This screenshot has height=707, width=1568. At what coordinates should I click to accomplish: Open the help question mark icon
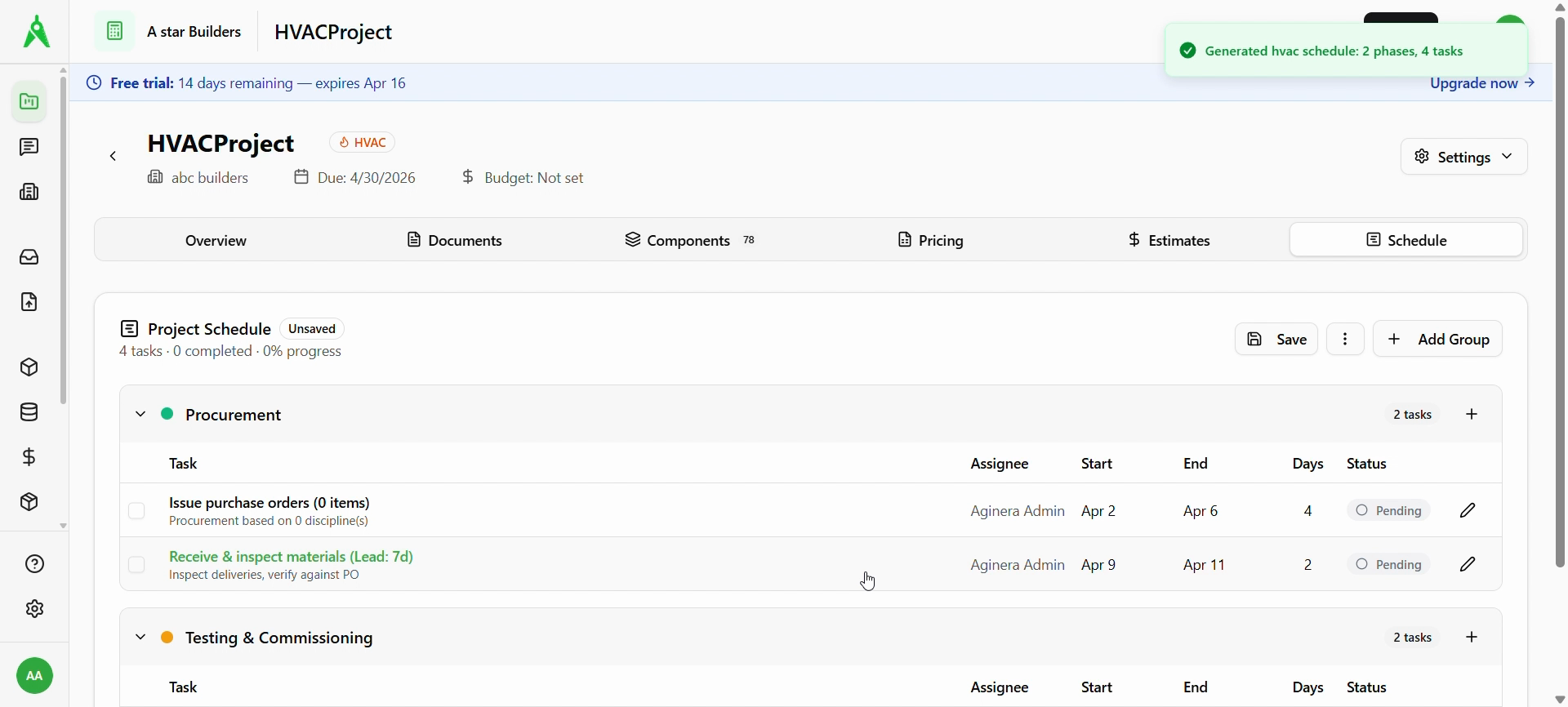(34, 564)
